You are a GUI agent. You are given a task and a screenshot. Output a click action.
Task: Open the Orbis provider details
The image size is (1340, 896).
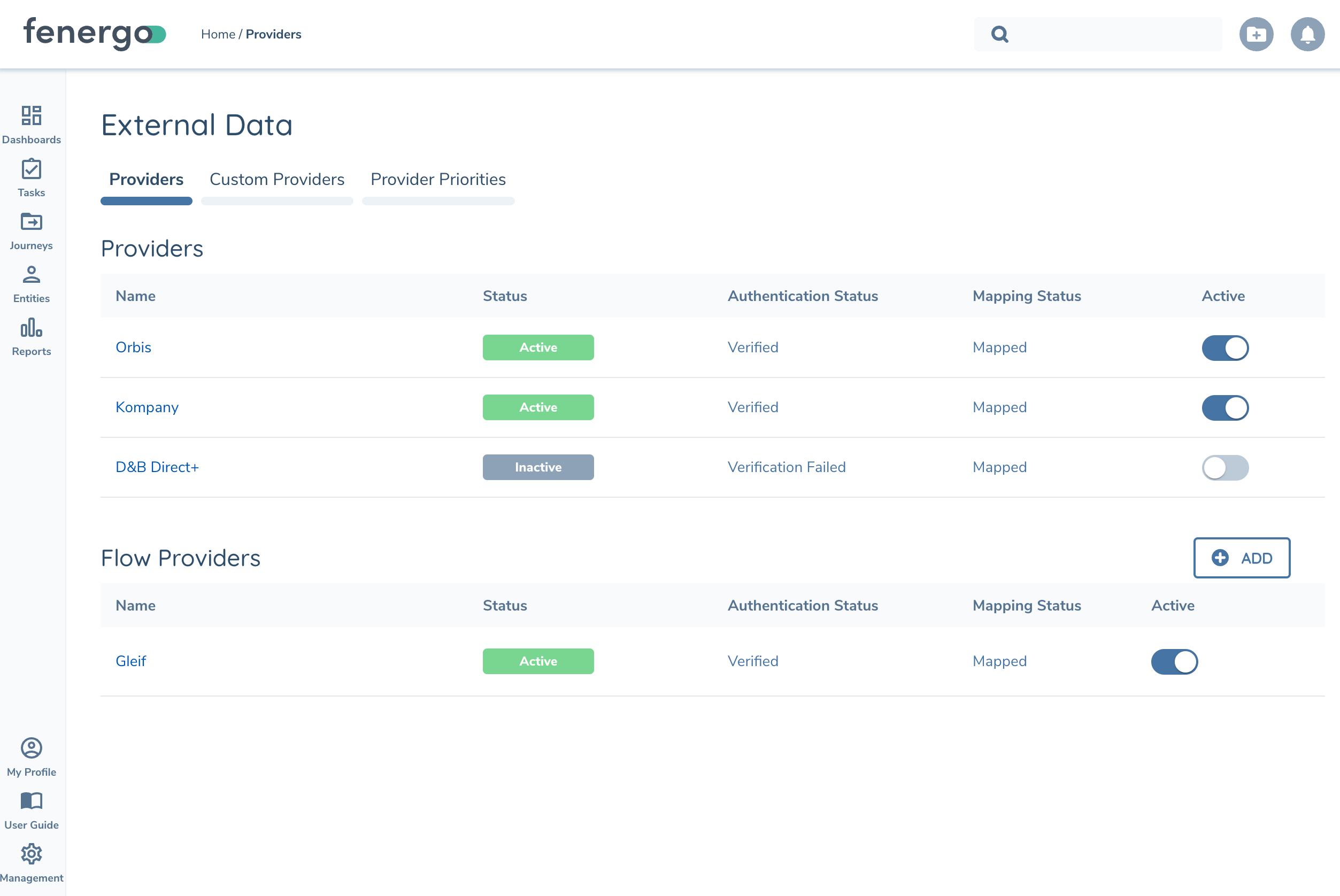(x=133, y=347)
